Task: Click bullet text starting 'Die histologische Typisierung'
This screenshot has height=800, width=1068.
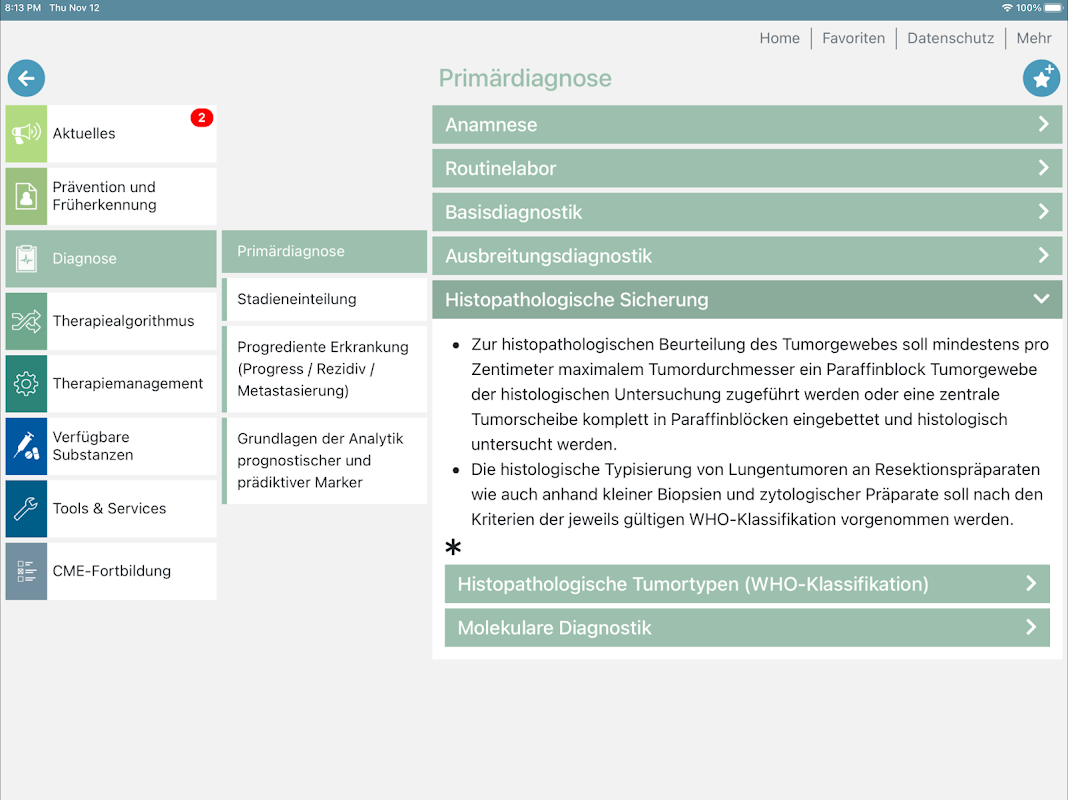Action: tap(757, 494)
